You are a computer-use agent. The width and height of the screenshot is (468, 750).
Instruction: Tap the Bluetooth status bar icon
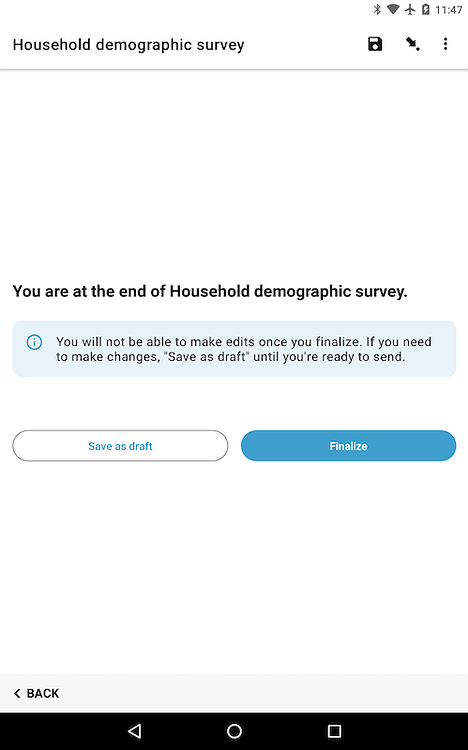[x=377, y=9]
